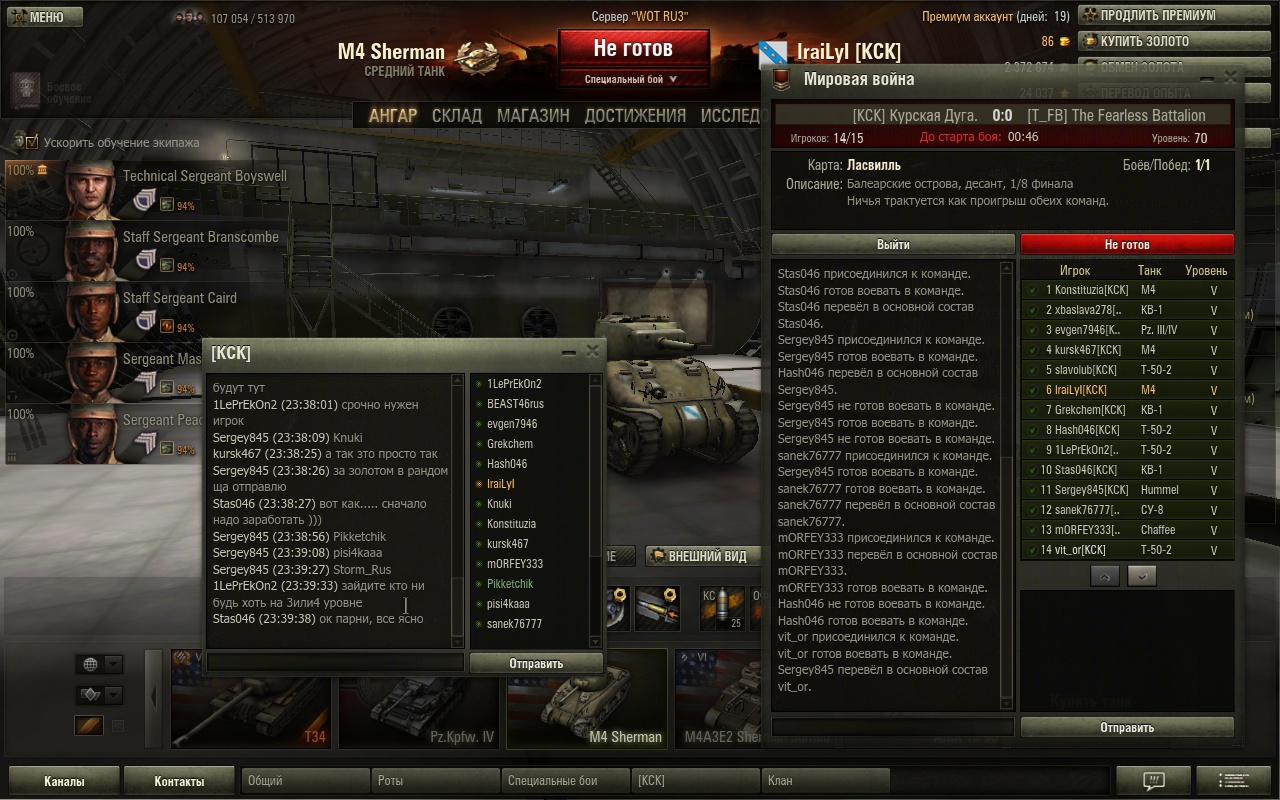Open the globe nation filter dropdown

pyautogui.click(x=99, y=664)
